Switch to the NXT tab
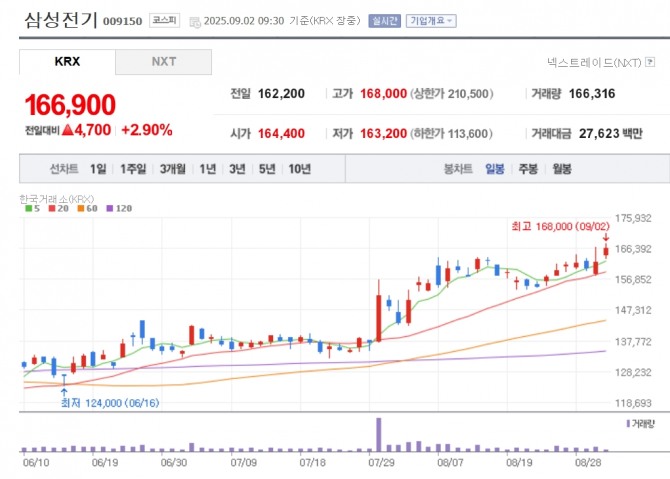This screenshot has height=479, width=670. [x=163, y=62]
